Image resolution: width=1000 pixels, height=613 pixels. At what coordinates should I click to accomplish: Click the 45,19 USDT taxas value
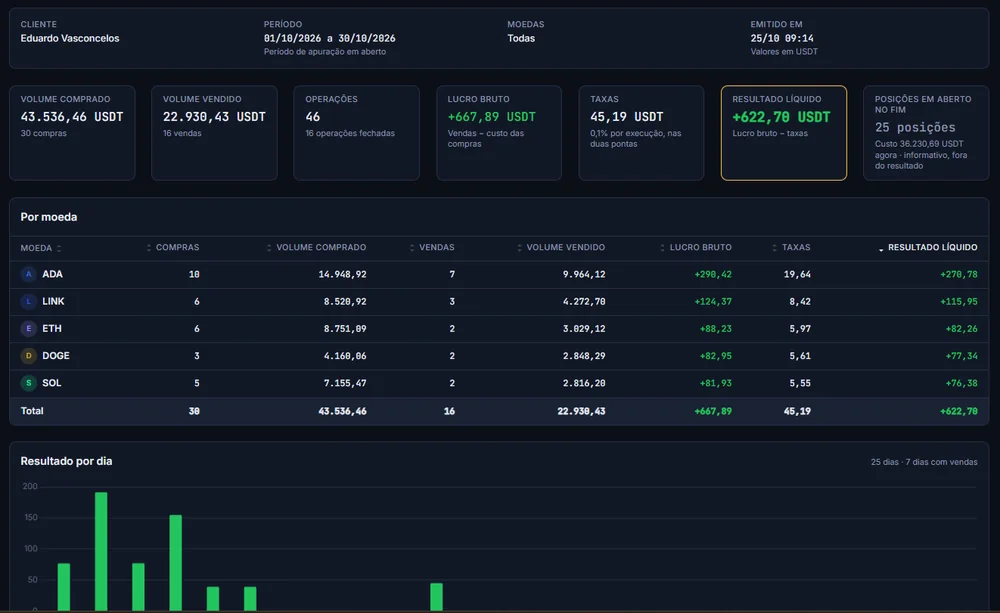(x=626, y=117)
